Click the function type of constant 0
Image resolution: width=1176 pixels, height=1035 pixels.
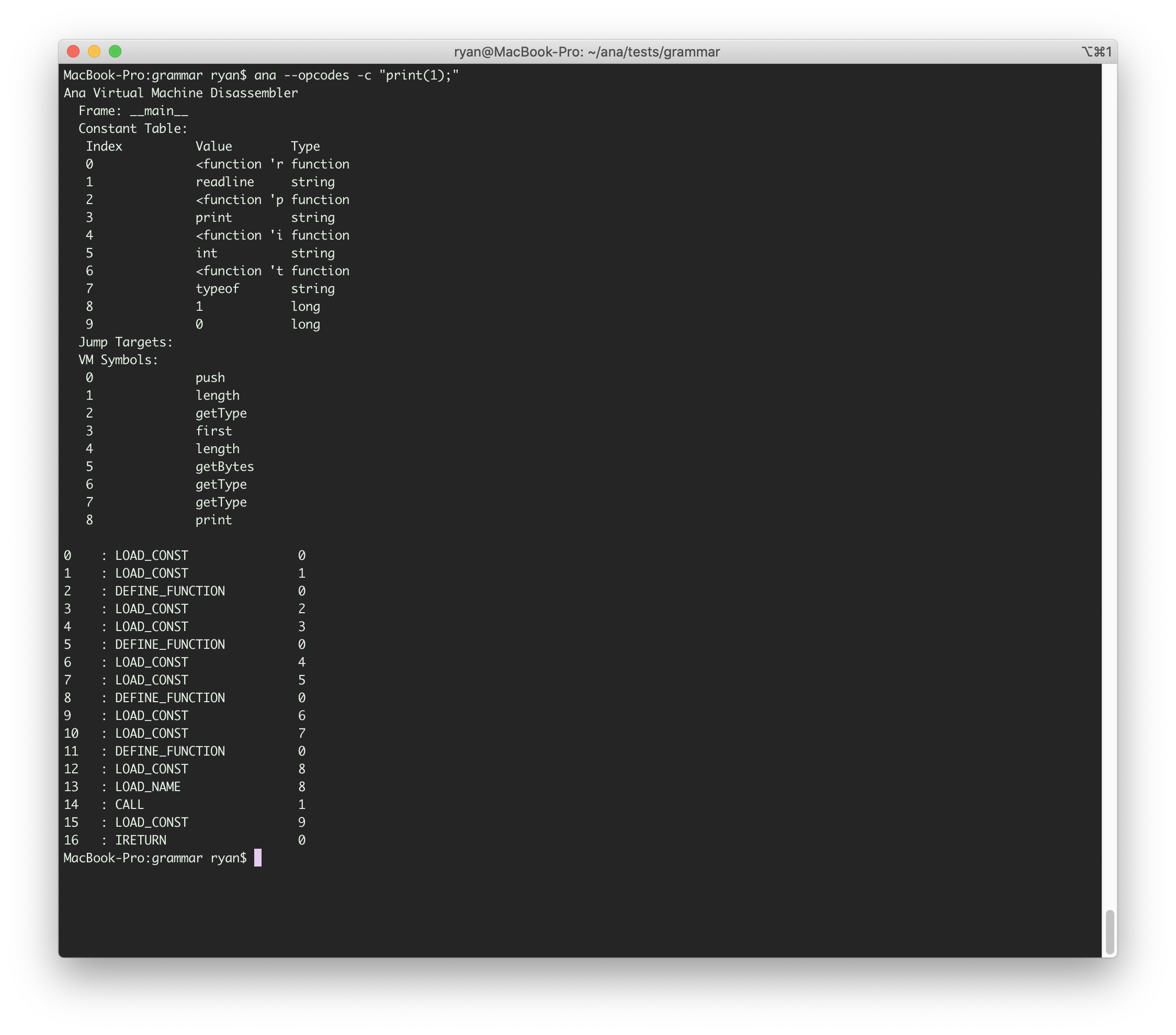point(321,164)
